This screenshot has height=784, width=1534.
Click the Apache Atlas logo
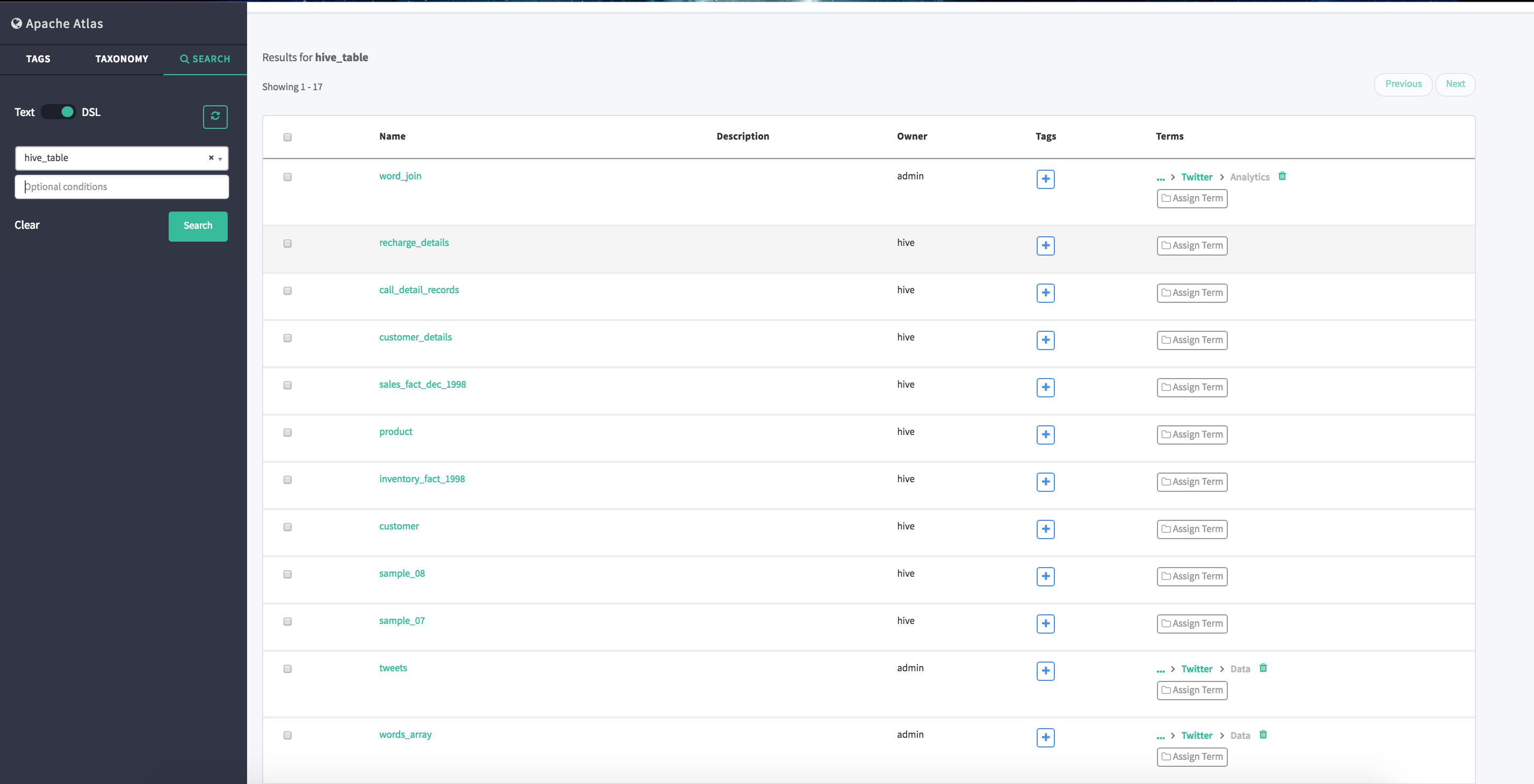tap(57, 23)
